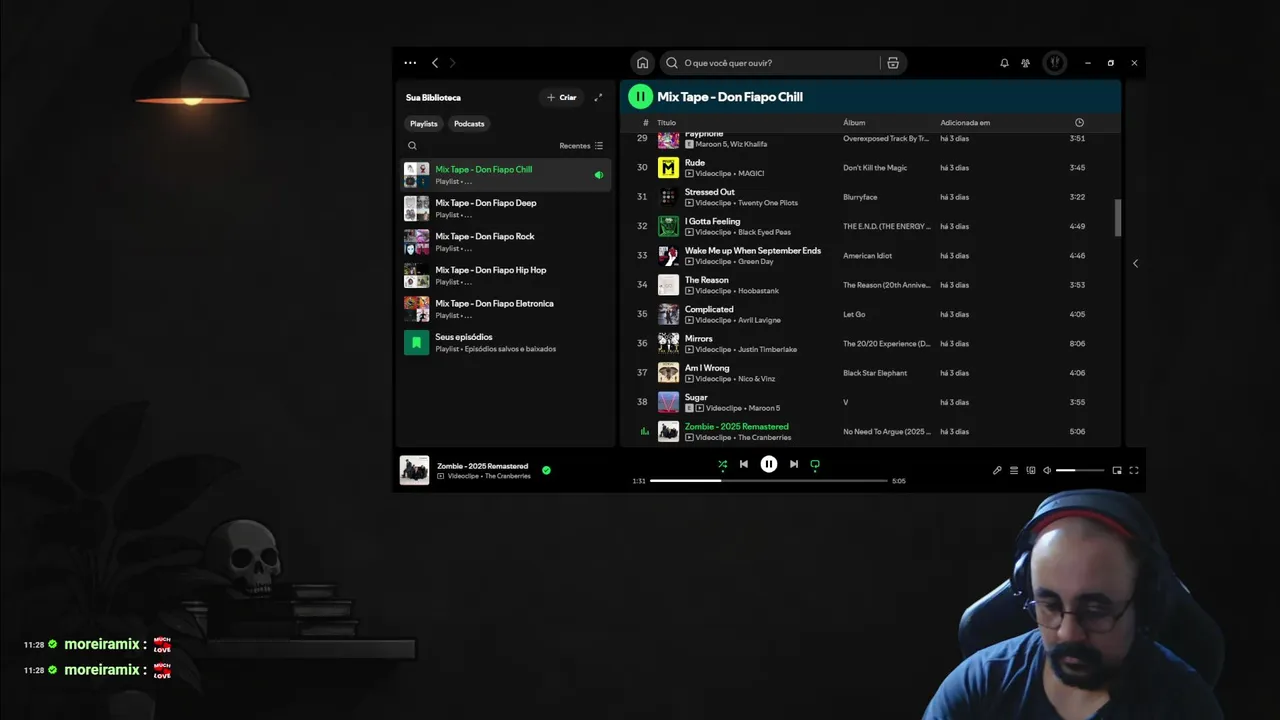Viewport: 1280px width, 720px height.
Task: Open album link Blurryface
Action: pyautogui.click(x=861, y=197)
